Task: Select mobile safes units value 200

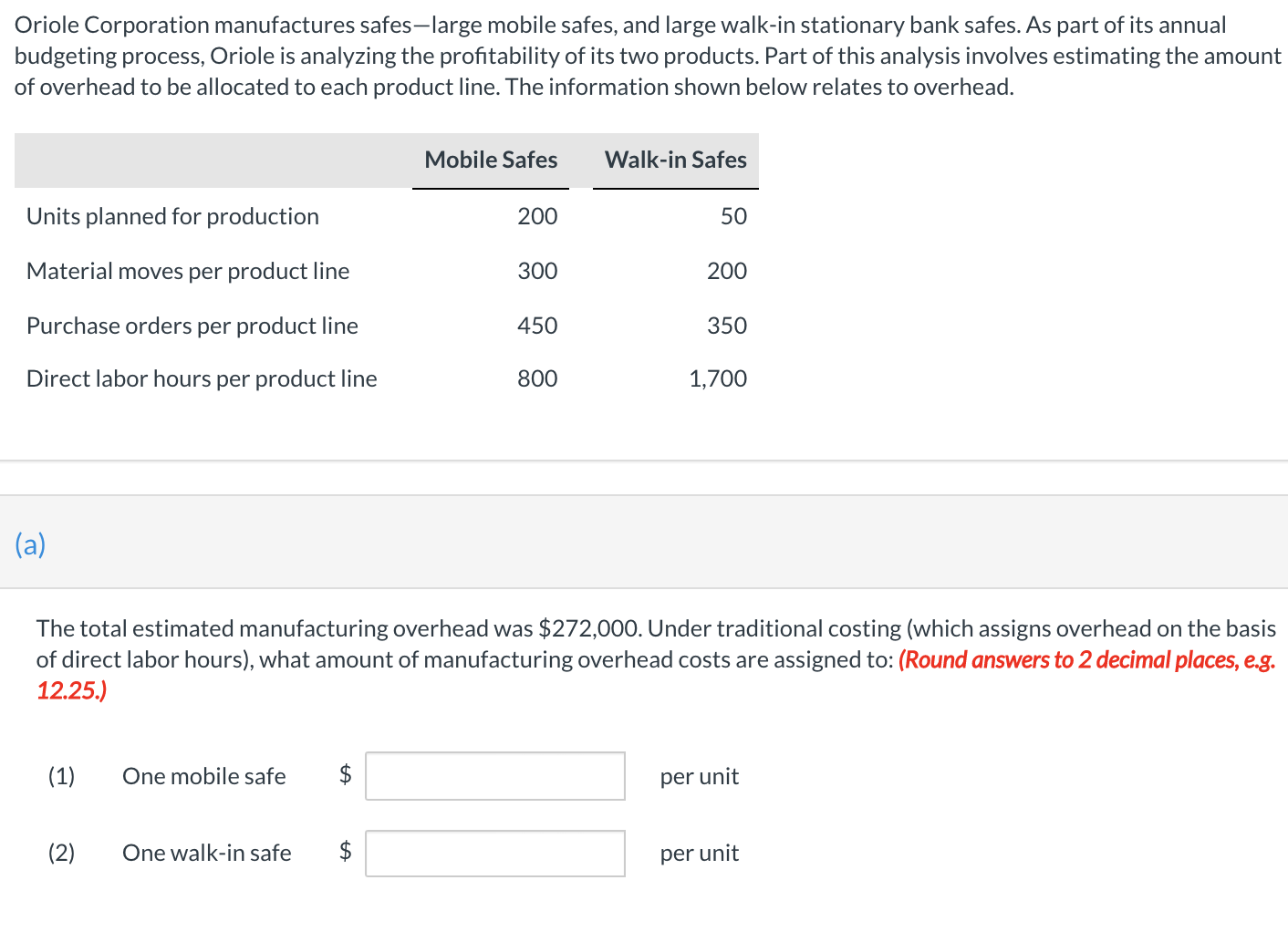Action: 537,216
